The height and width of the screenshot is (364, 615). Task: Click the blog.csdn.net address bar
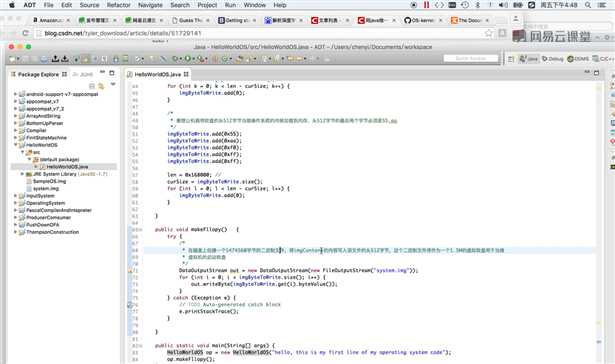point(259,33)
